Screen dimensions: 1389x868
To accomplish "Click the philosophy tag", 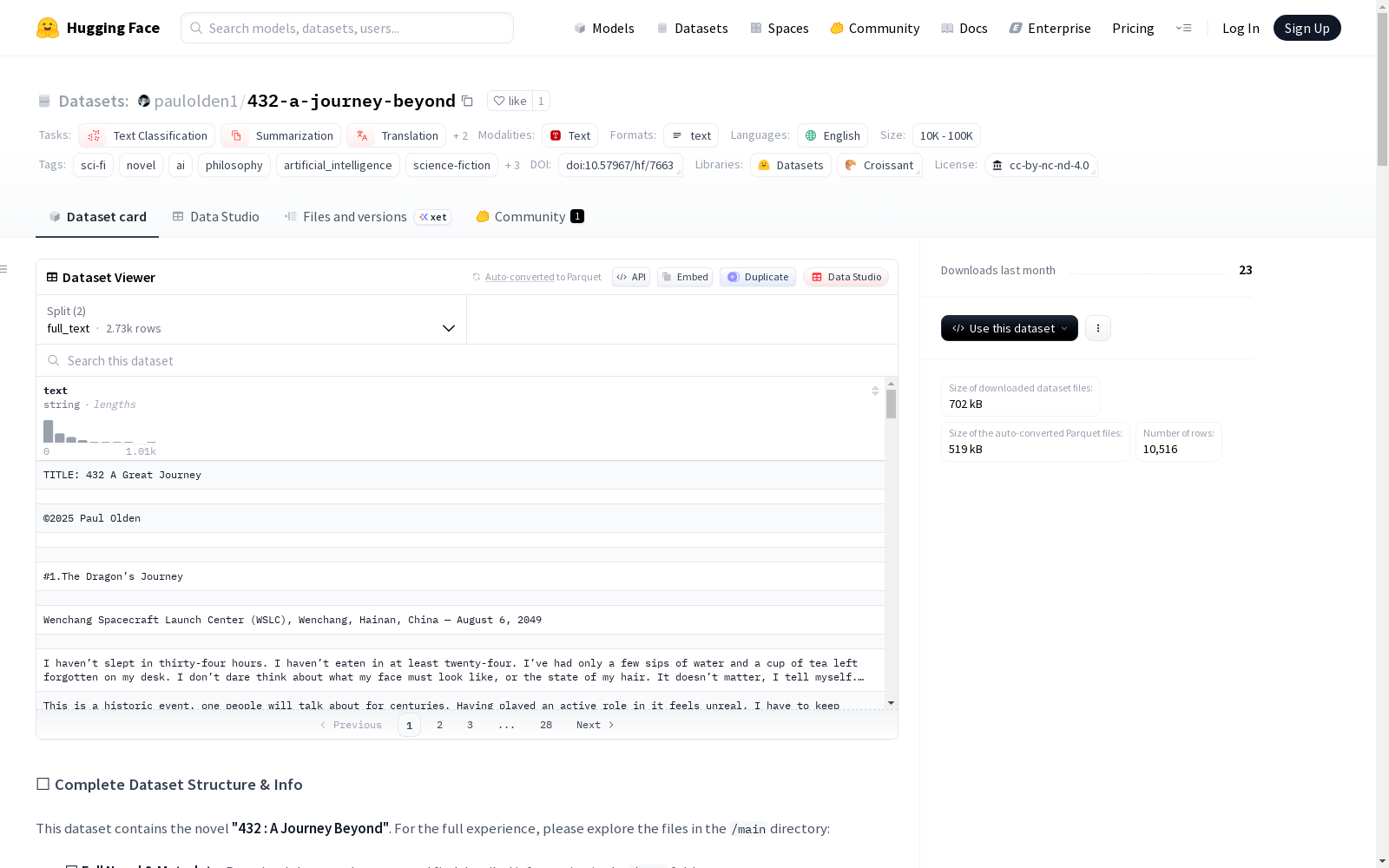I will point(234,165).
